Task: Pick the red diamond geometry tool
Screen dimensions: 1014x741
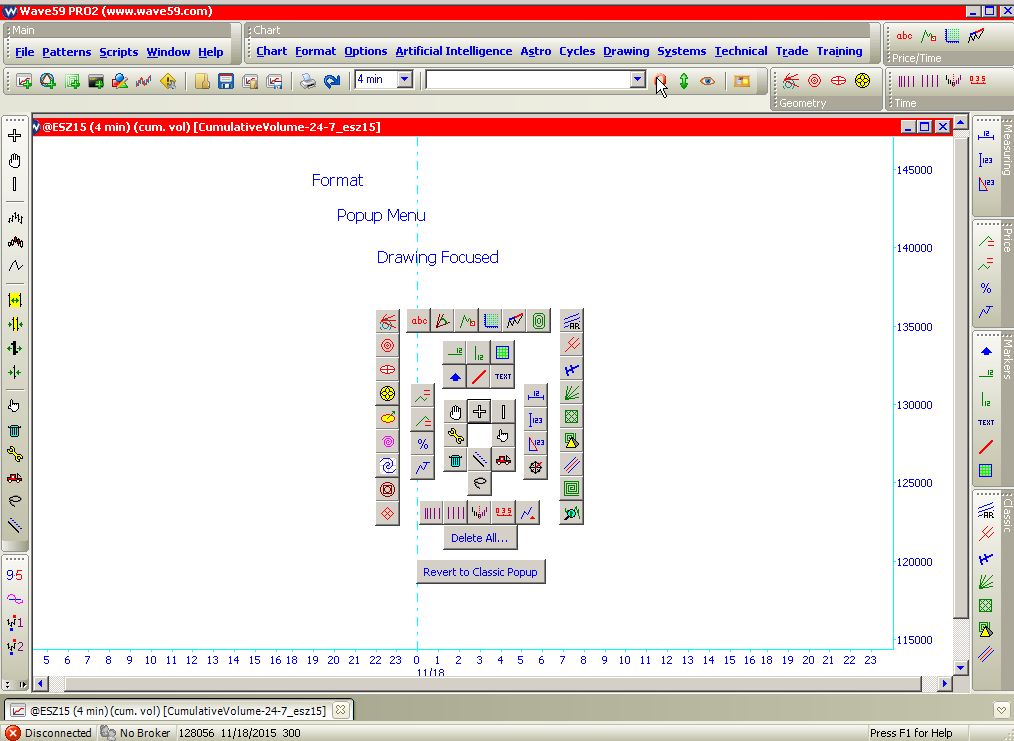Action: tap(387, 513)
